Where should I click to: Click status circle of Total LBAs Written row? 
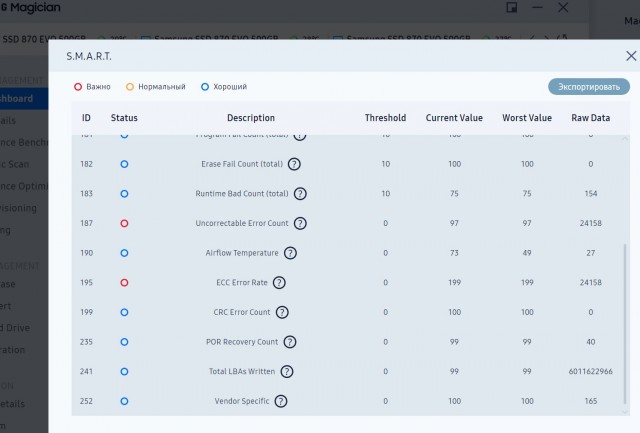click(x=124, y=372)
